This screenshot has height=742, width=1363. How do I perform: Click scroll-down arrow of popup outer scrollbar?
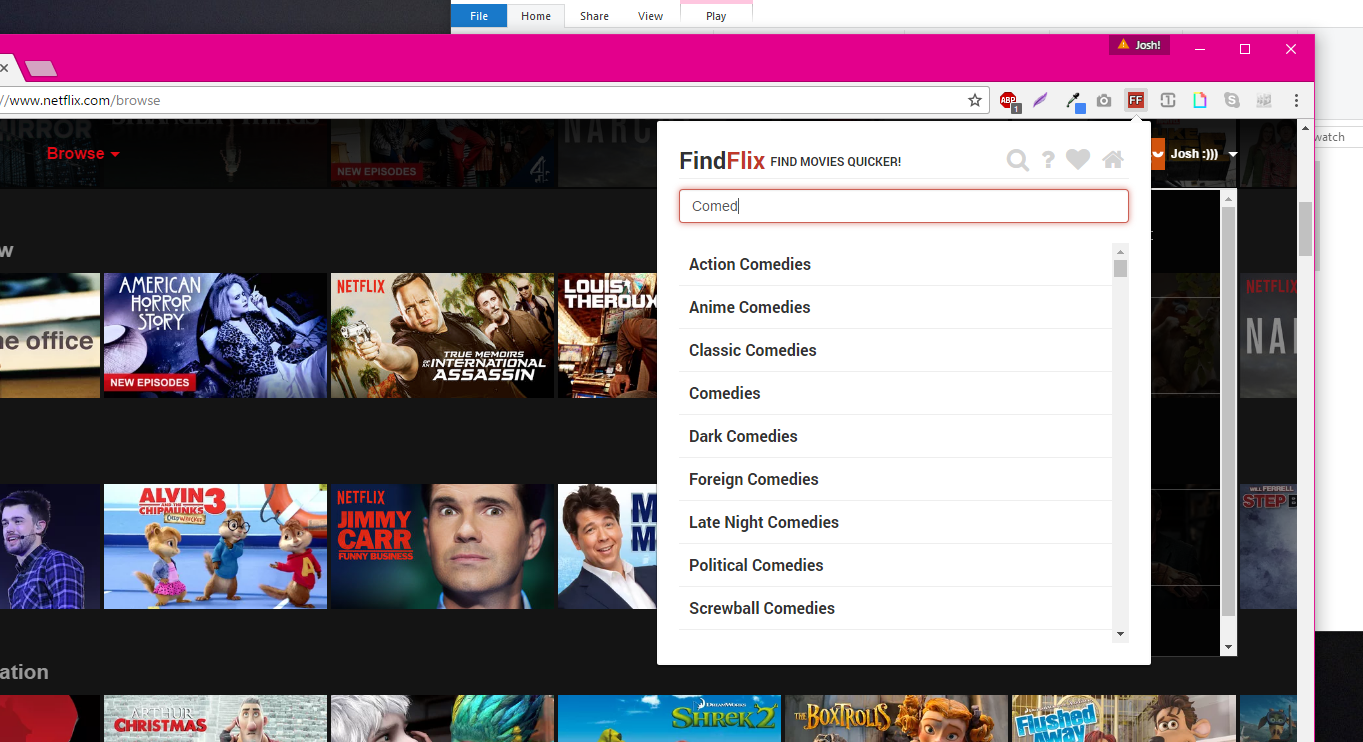tap(1229, 648)
